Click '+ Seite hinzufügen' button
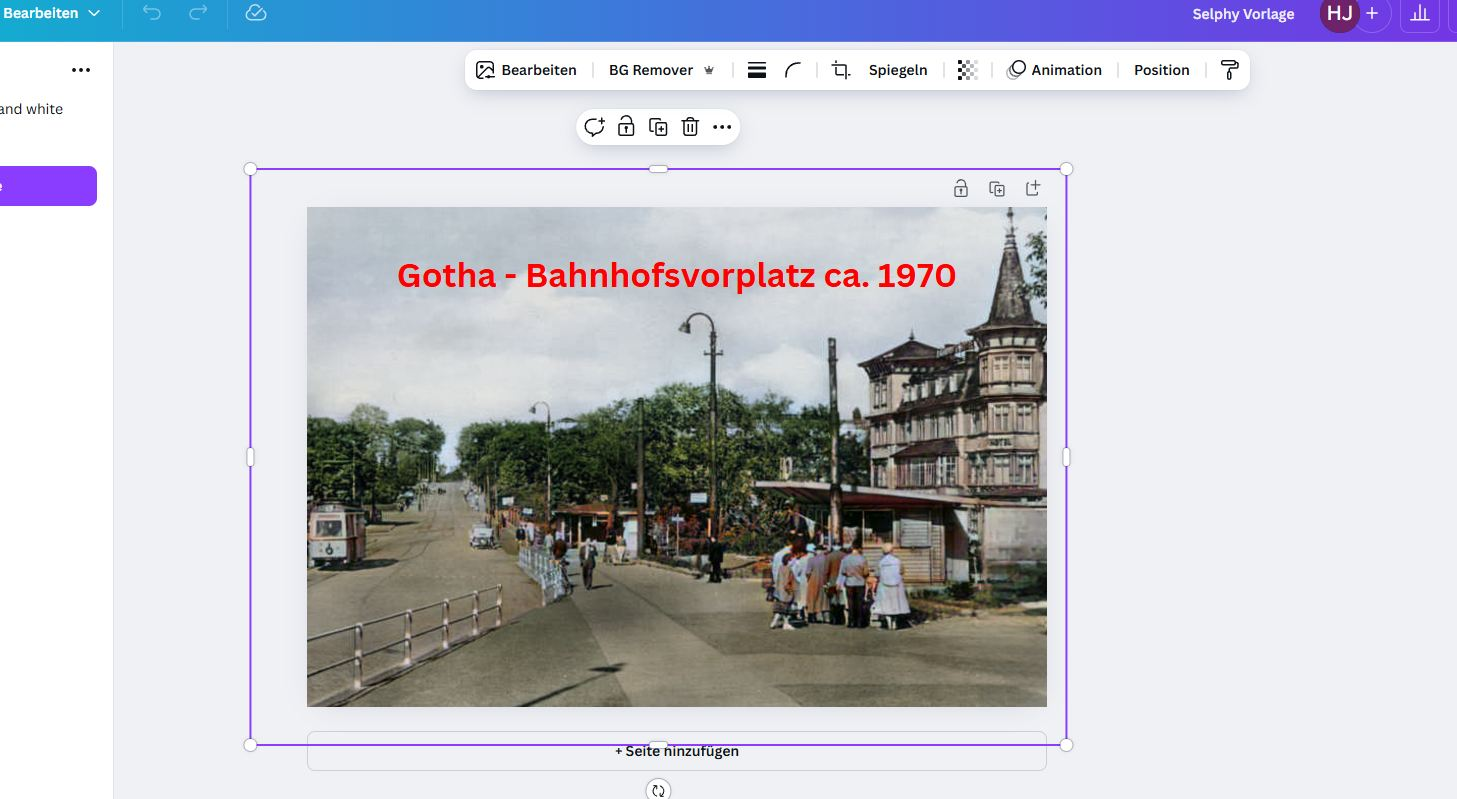The width and height of the screenshot is (1457, 799). 677,751
